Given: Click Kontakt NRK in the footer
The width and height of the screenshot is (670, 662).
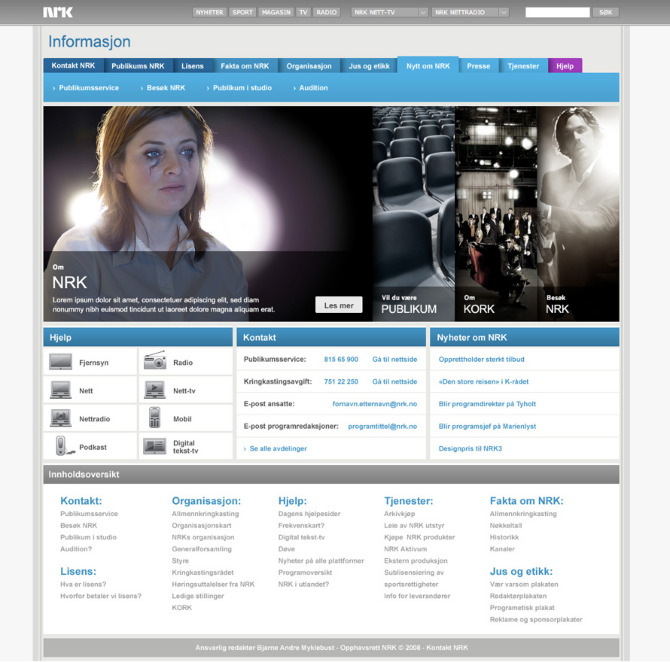Looking at the screenshot, I should coord(447,647).
